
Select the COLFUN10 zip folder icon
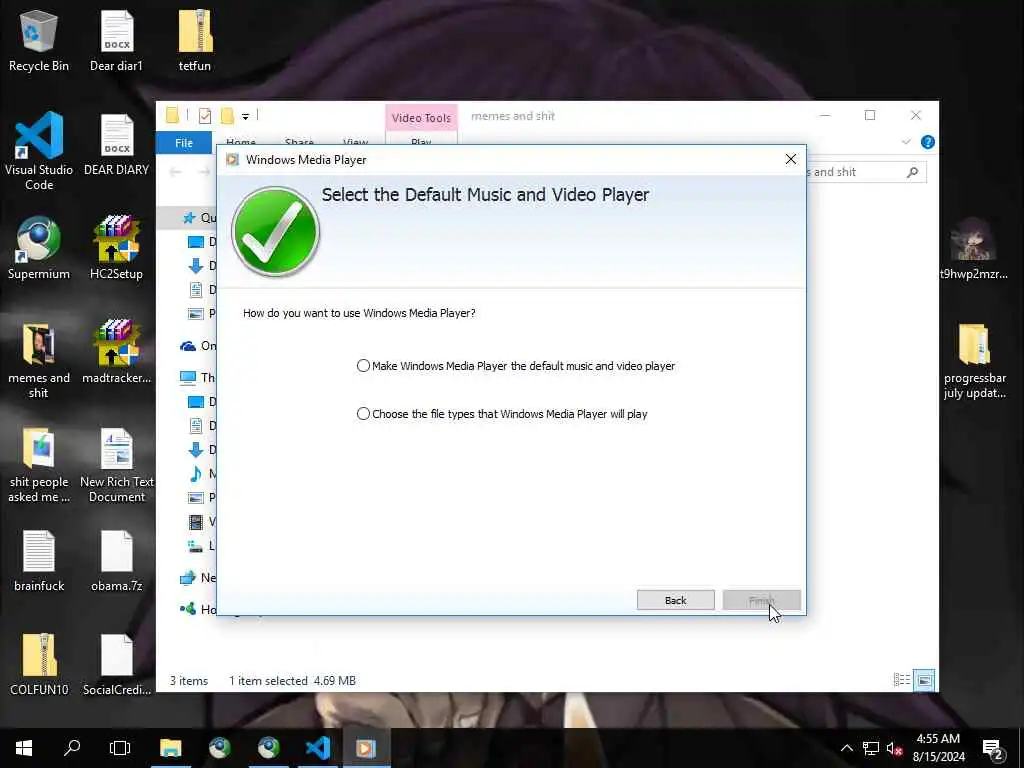[39, 665]
